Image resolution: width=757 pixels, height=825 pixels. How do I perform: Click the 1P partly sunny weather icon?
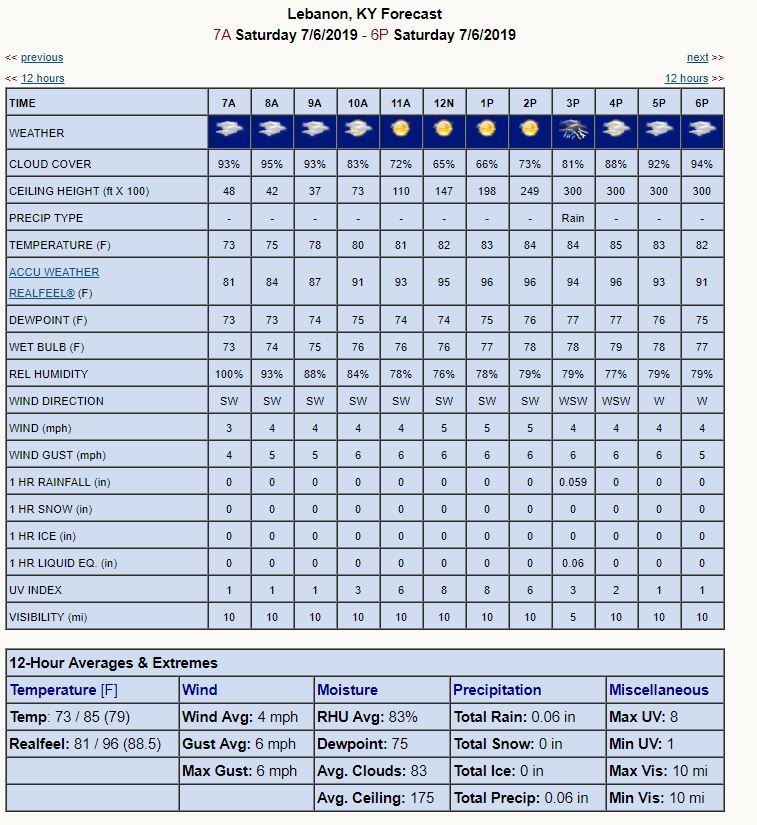[x=487, y=130]
